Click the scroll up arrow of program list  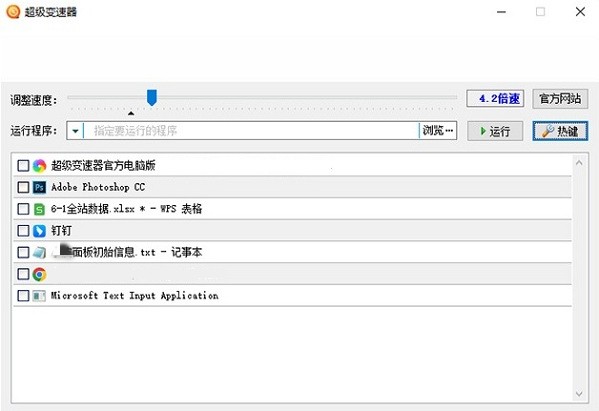579,163
